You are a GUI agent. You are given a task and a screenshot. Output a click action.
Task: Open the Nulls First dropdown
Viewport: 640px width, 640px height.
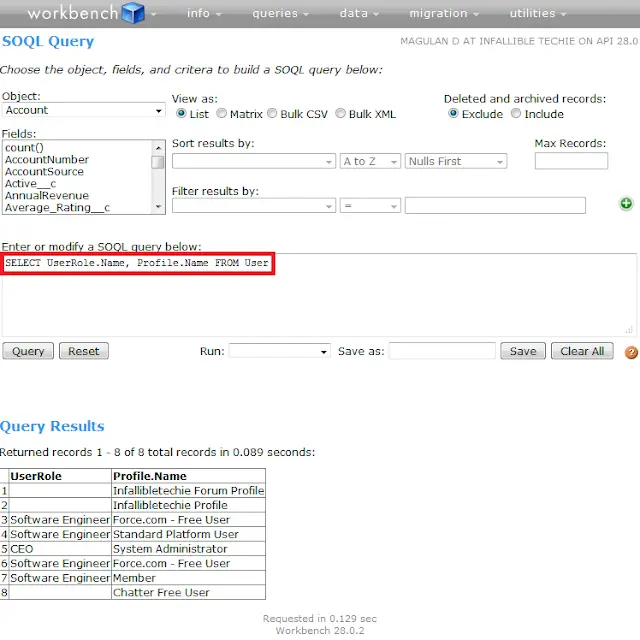click(x=456, y=161)
